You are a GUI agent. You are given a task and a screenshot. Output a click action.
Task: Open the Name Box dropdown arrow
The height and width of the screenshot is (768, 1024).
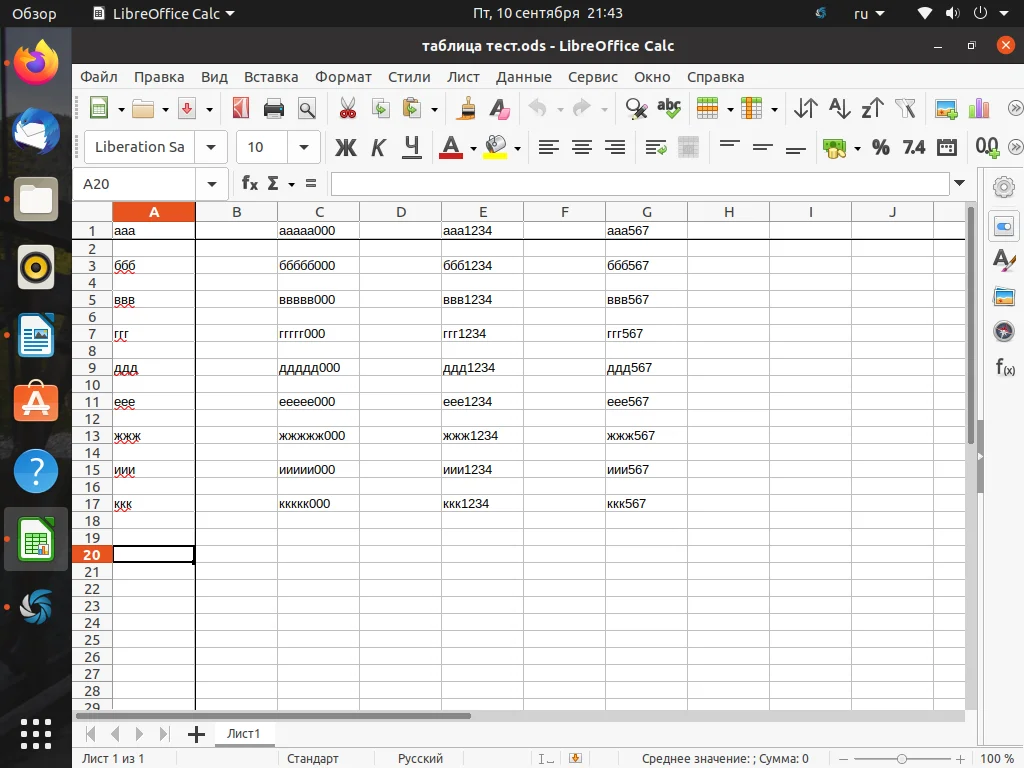[x=211, y=184]
